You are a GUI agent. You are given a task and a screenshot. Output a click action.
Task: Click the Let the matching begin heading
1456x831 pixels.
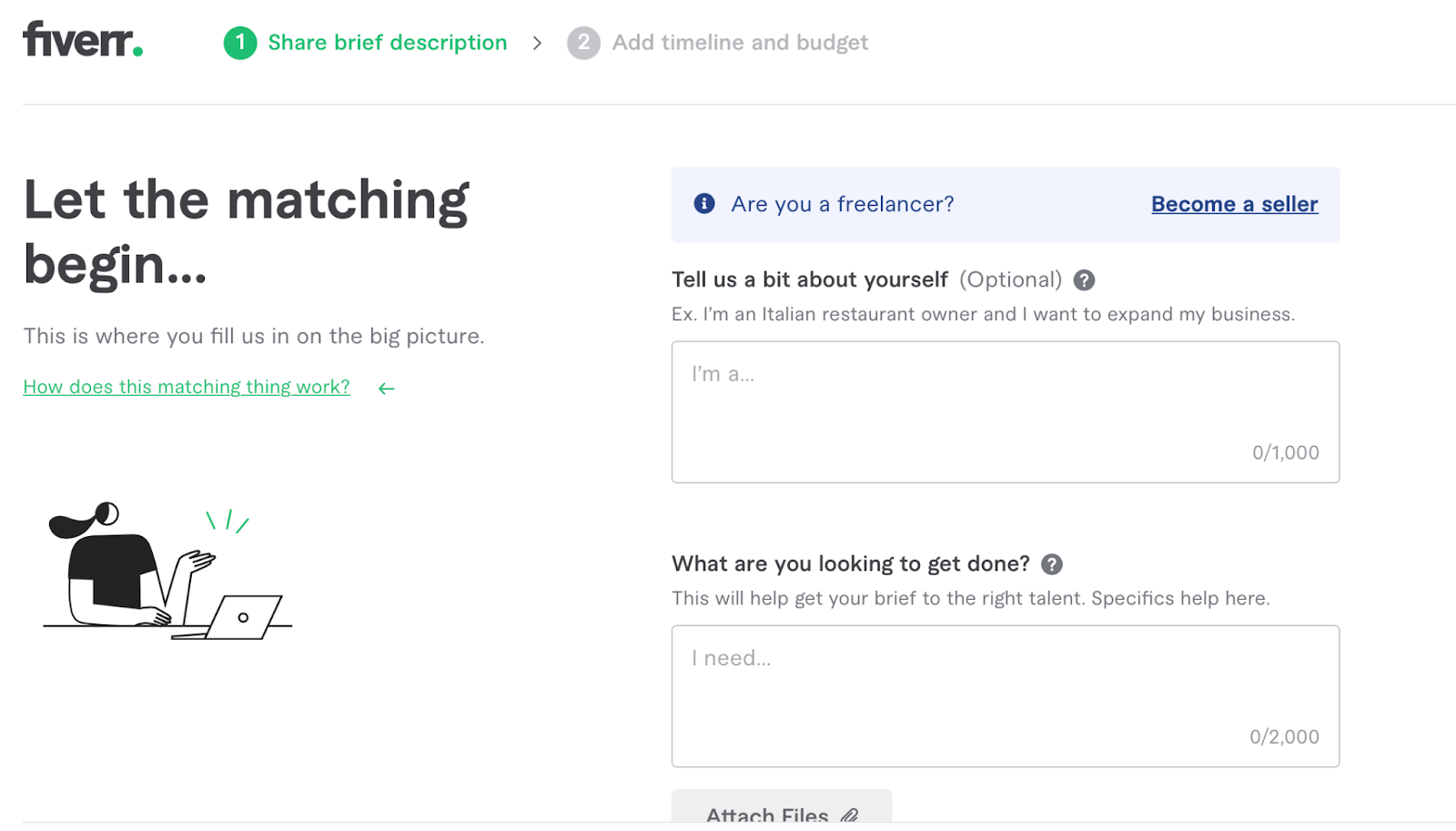246,231
